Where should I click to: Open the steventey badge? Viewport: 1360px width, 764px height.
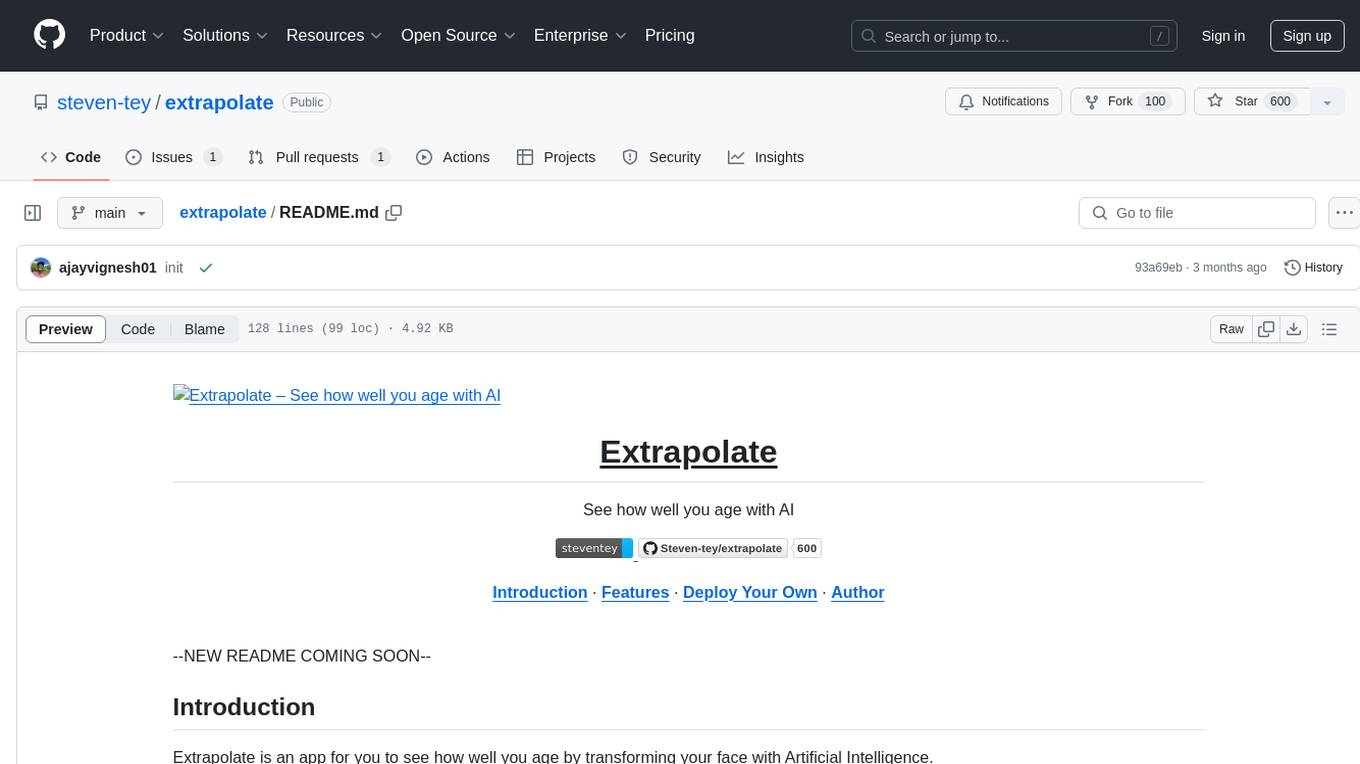tap(594, 548)
